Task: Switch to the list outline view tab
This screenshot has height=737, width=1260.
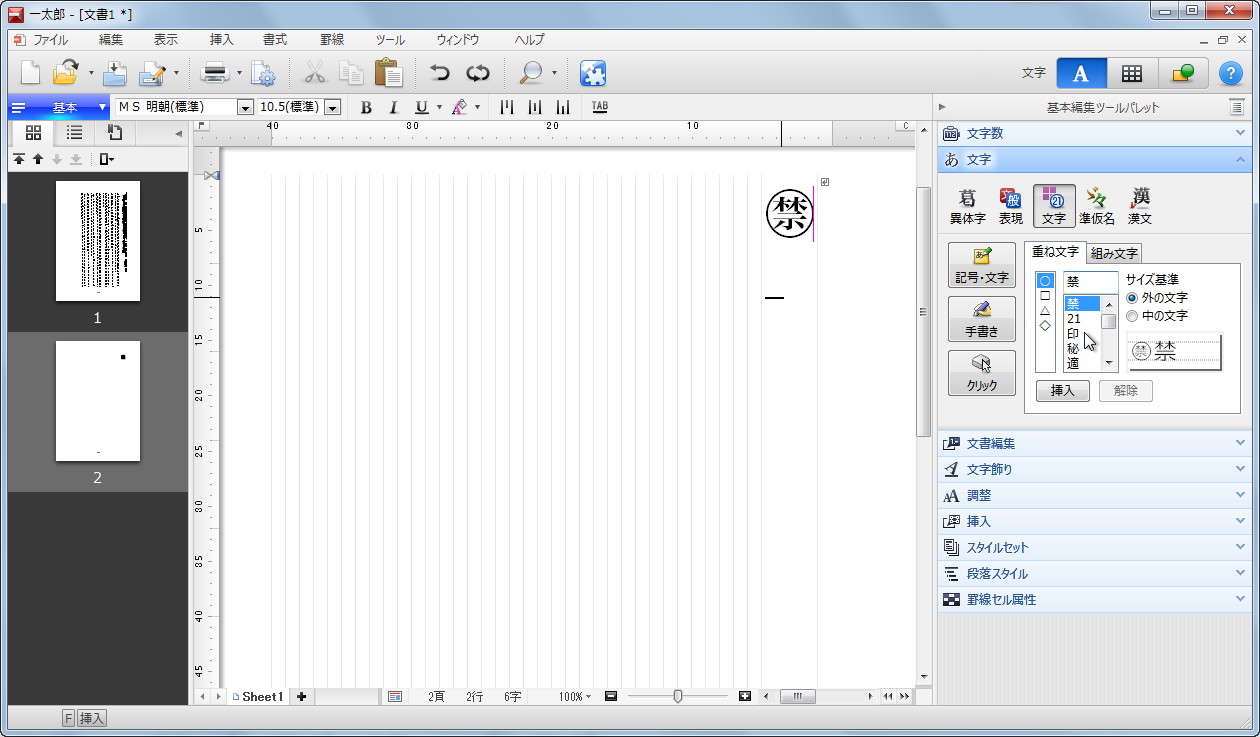Action: click(x=74, y=133)
